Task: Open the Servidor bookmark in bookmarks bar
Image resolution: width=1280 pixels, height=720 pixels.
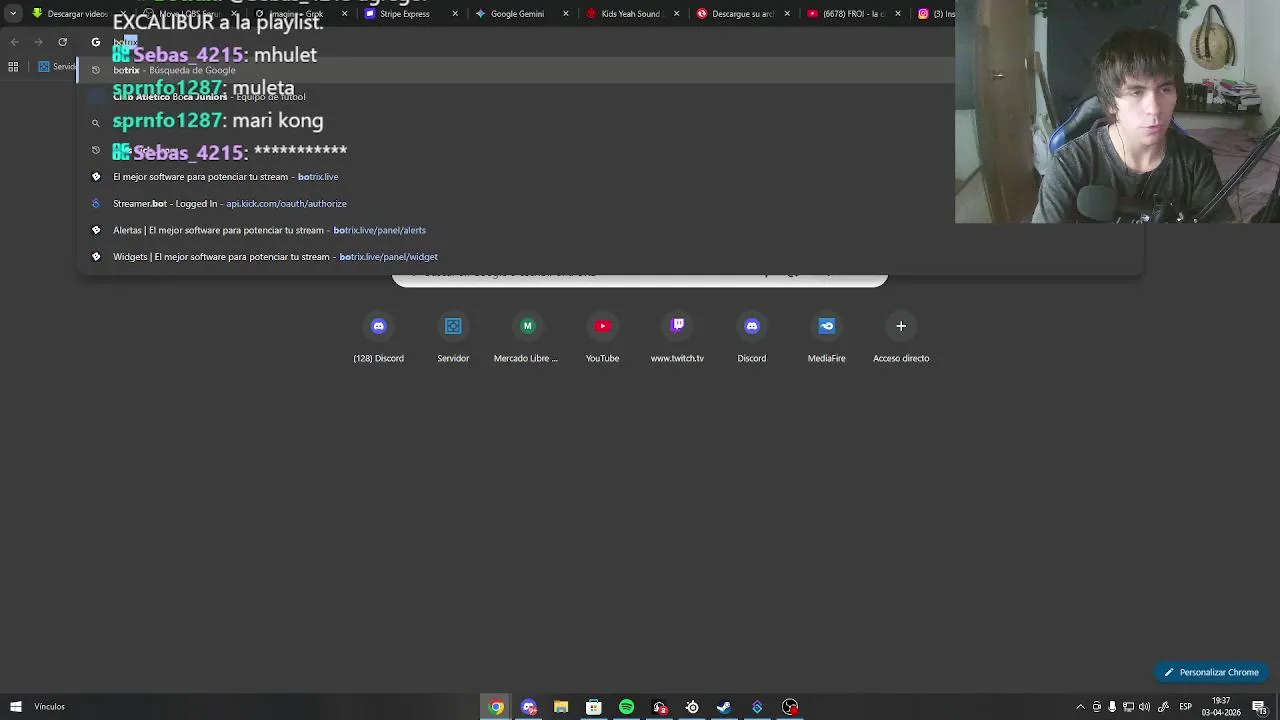Action: pos(58,67)
